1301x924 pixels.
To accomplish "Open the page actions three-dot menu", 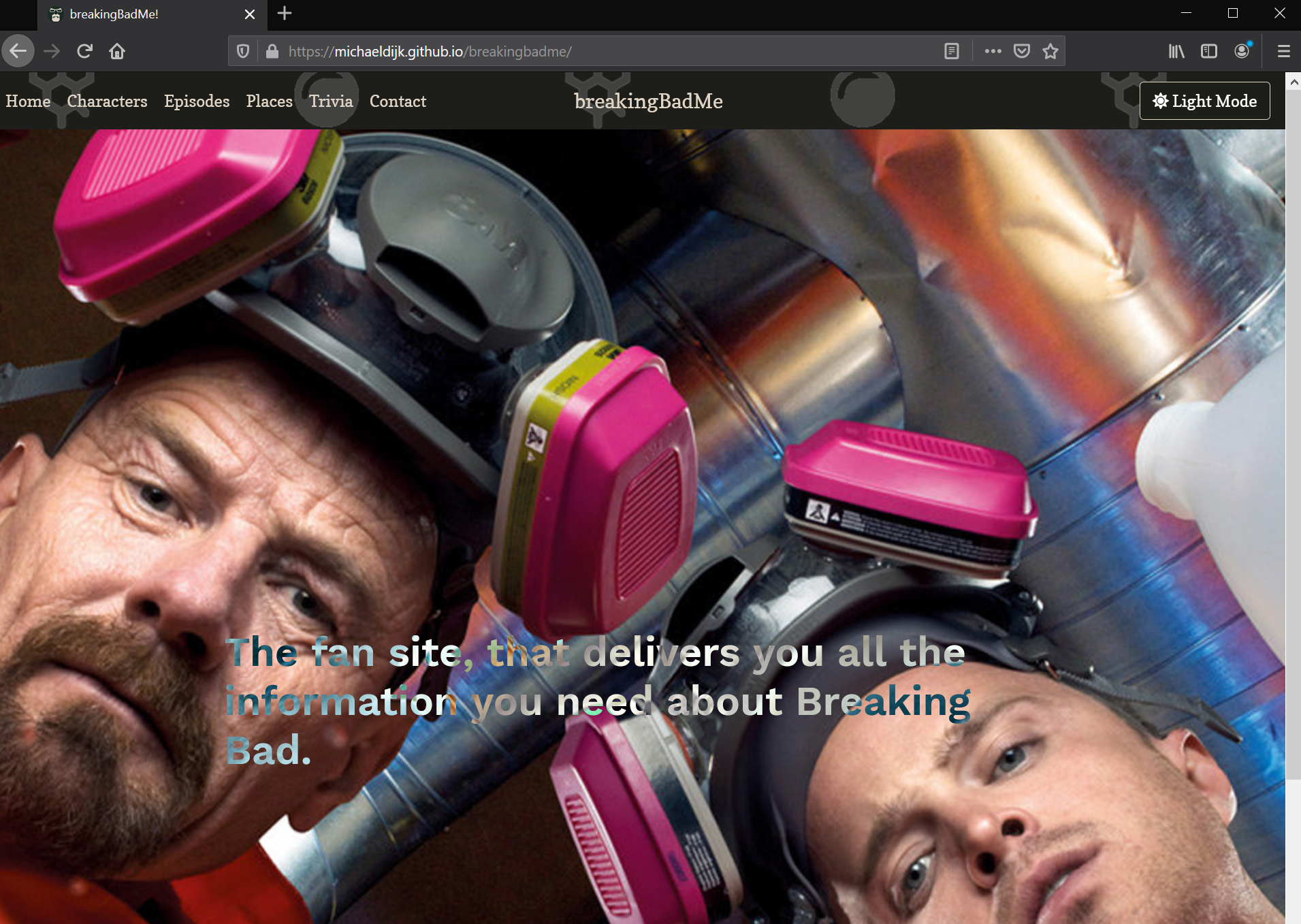I will click(993, 51).
